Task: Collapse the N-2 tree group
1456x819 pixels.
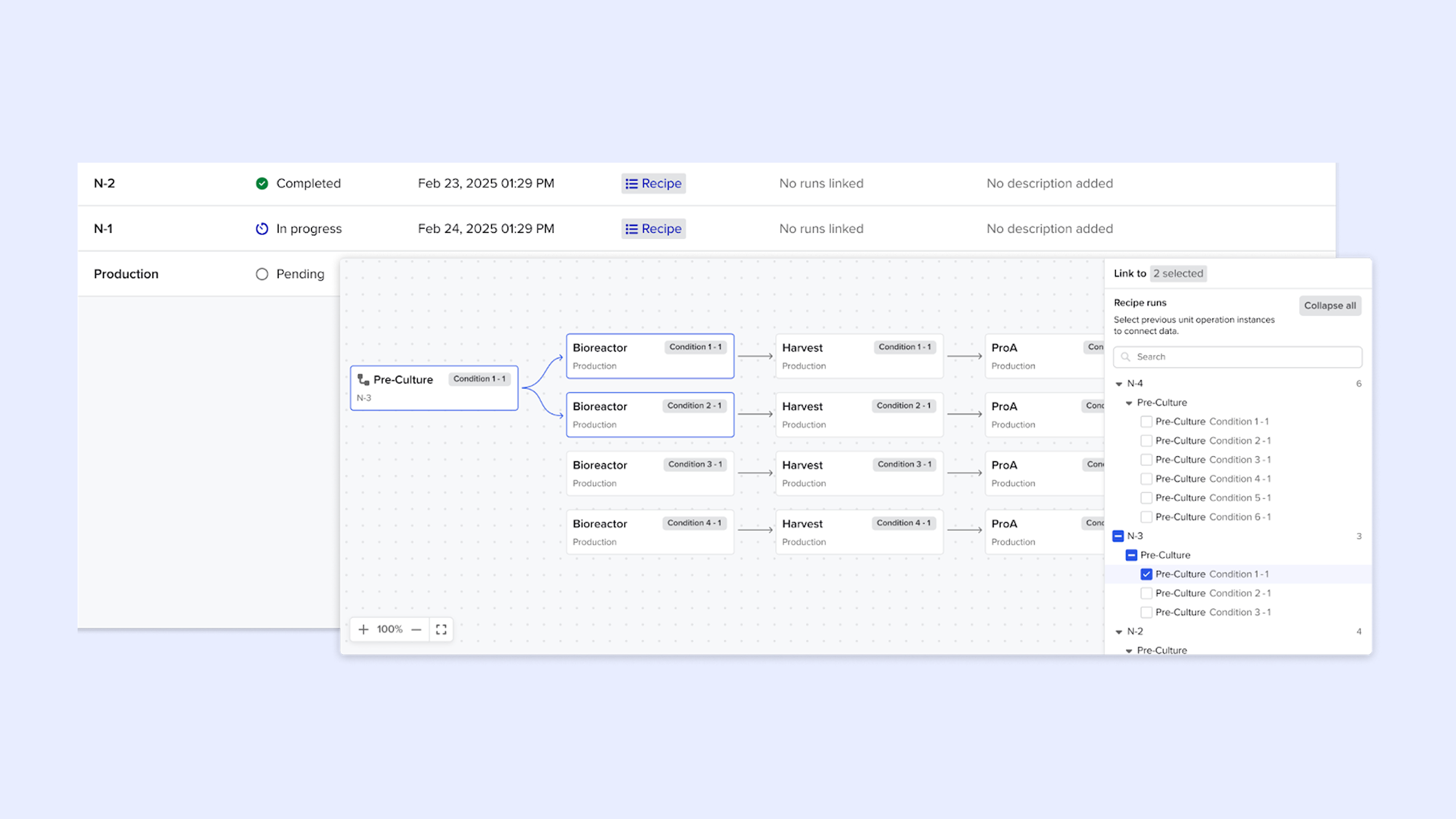Action: 1119,632
